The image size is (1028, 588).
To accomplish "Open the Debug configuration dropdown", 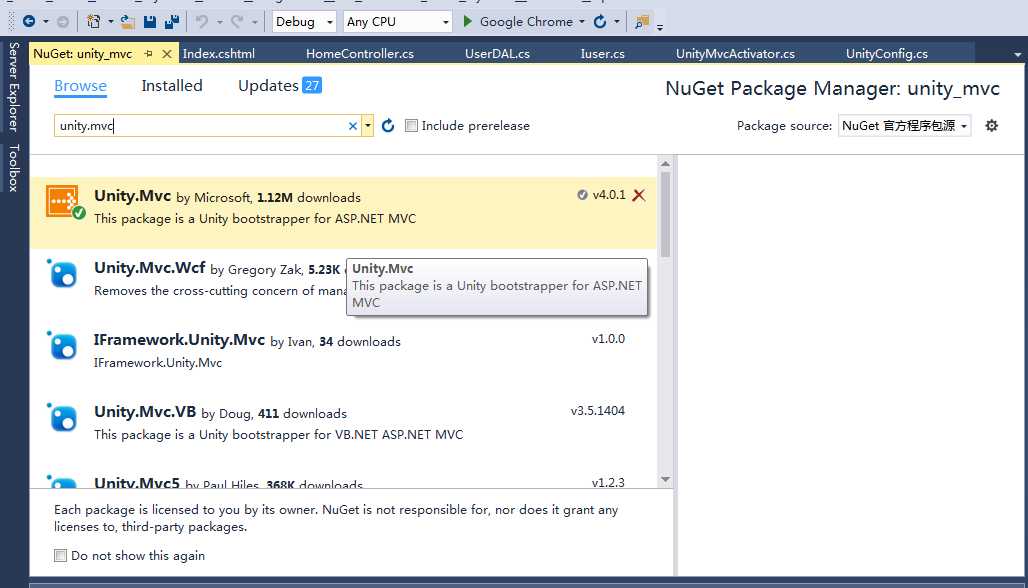I will [304, 22].
